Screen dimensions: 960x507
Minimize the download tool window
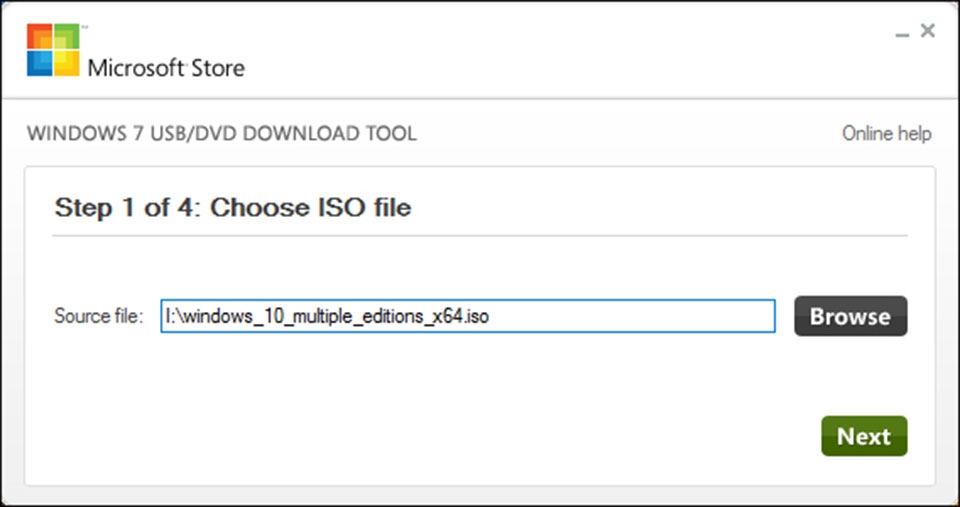click(902, 32)
